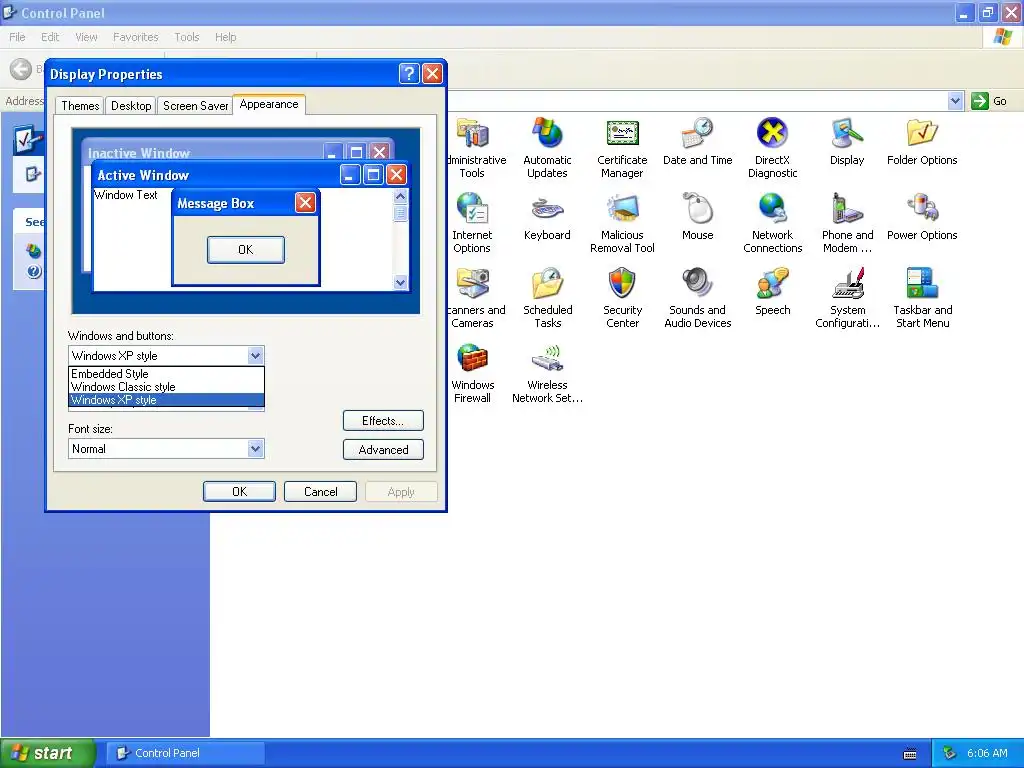Click the Advanced button
Viewport: 1024px width, 768px height.
(x=383, y=449)
